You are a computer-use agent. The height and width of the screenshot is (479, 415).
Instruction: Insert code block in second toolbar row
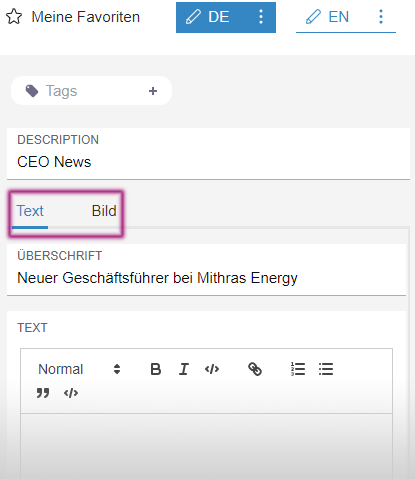click(x=71, y=393)
